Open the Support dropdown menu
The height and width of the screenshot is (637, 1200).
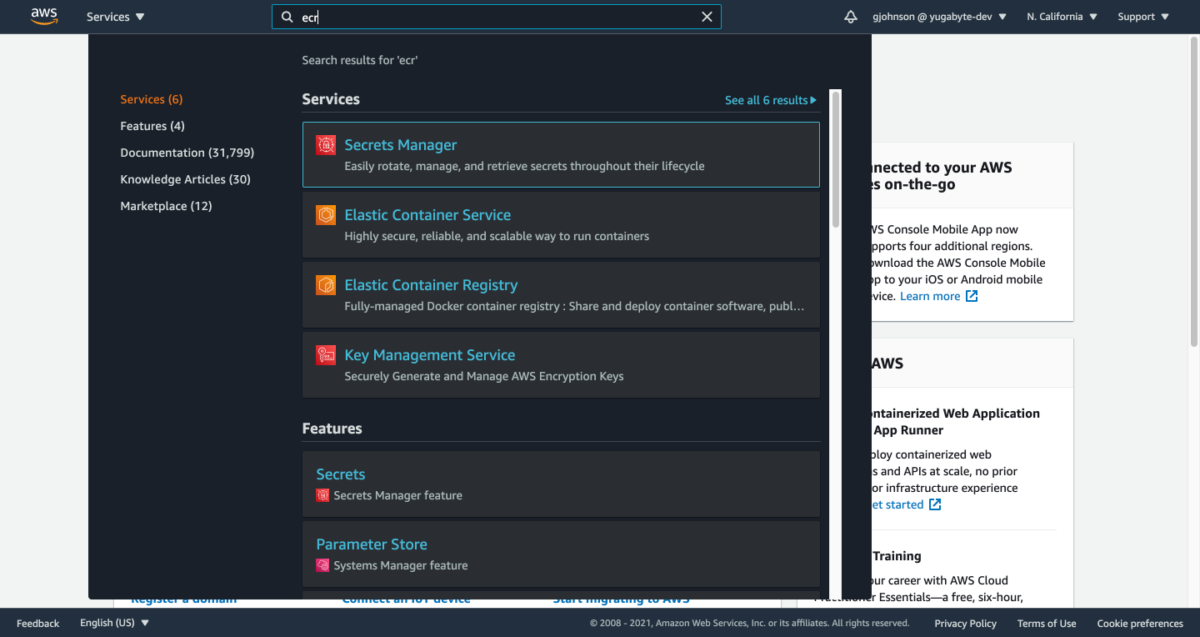(x=1141, y=16)
